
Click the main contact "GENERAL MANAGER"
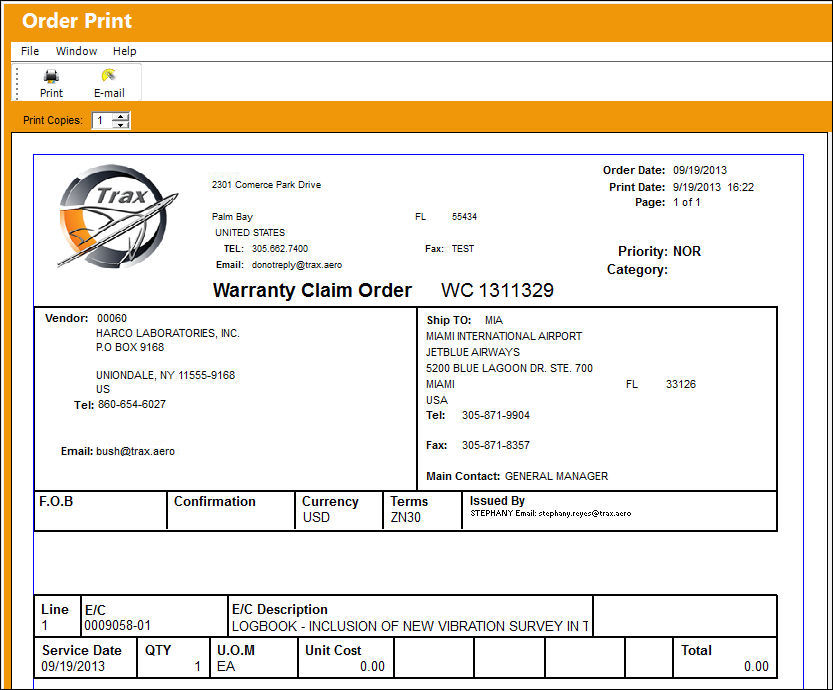[556, 476]
